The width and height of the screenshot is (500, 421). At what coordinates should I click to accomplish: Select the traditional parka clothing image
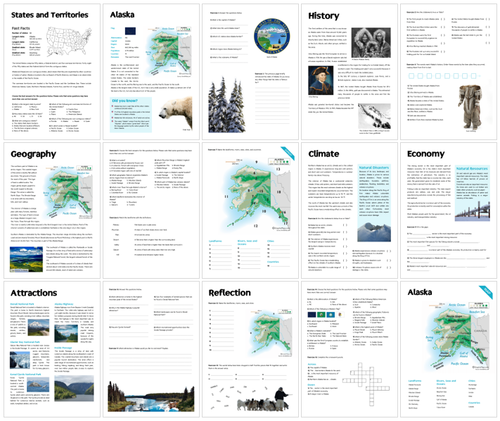pos(470,107)
